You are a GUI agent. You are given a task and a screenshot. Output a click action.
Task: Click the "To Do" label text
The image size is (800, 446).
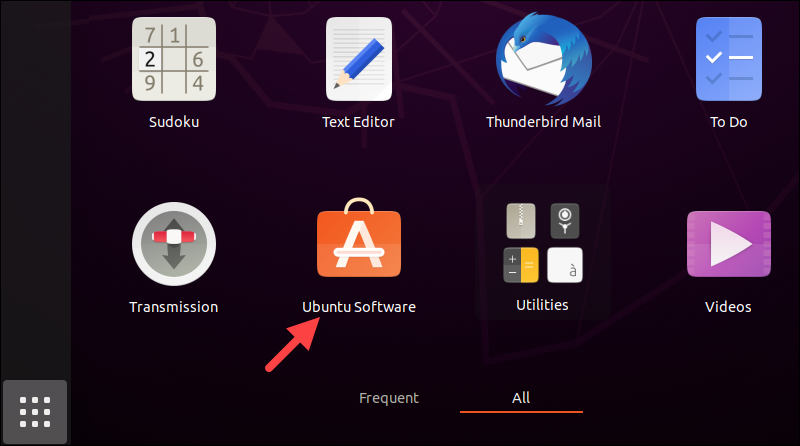pos(729,122)
